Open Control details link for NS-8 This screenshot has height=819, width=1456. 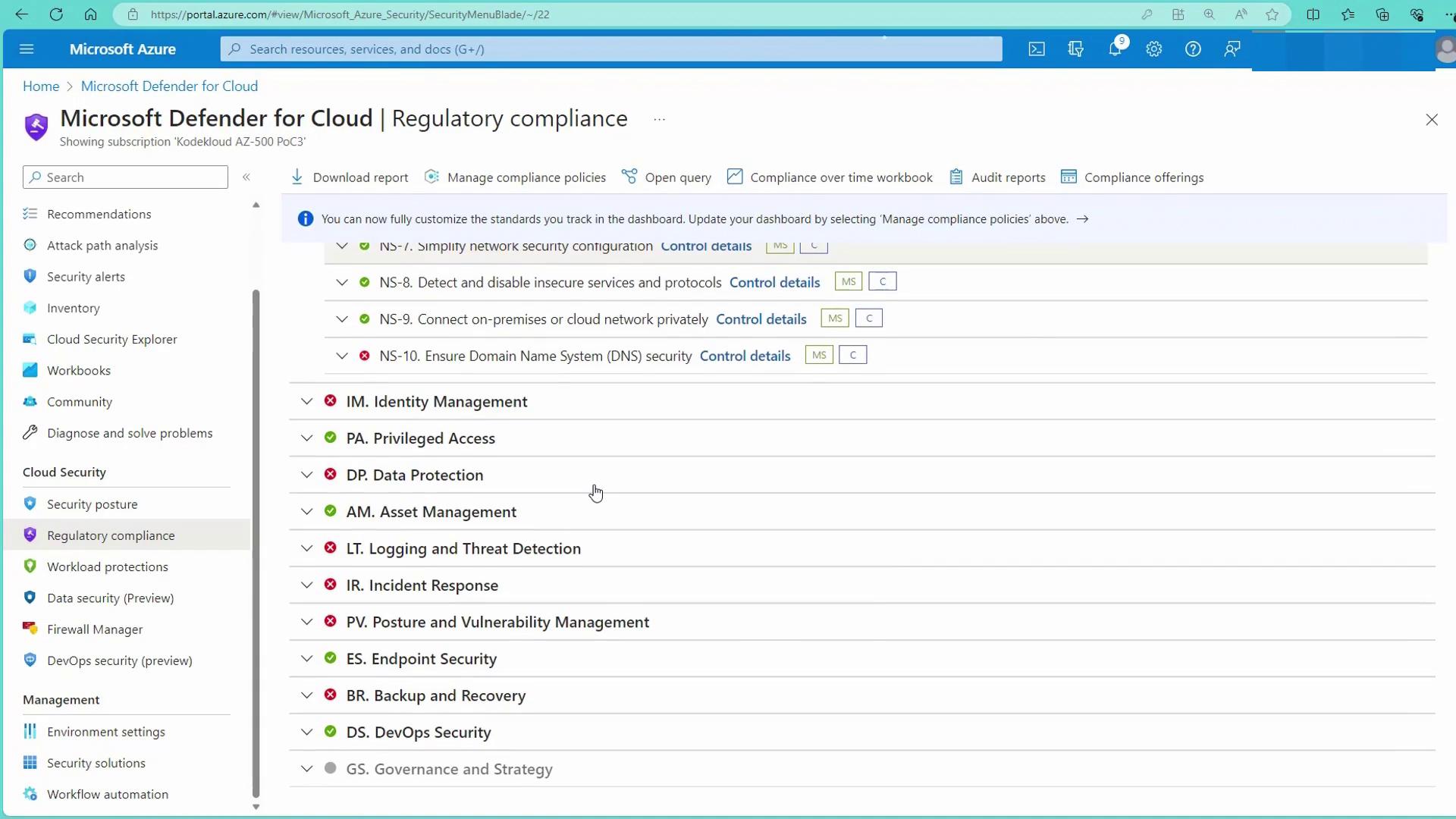(774, 282)
